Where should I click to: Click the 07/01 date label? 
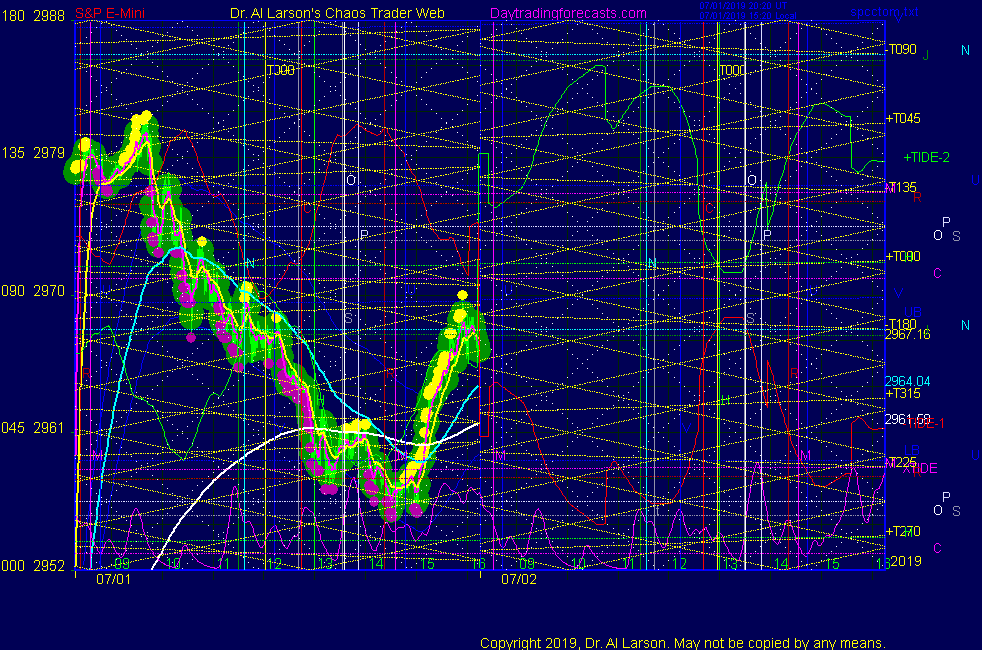coord(113,579)
